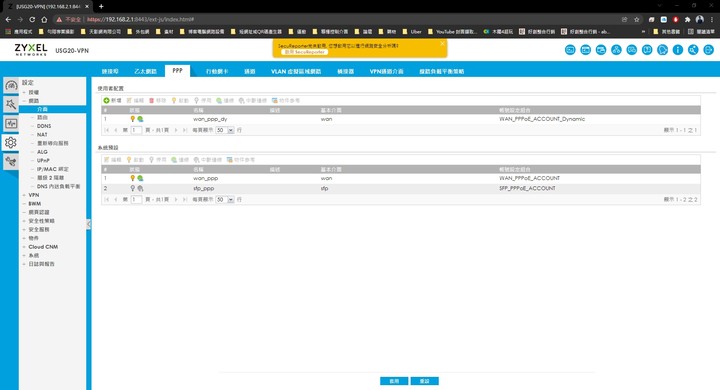
Task: Click Connect in system default toolbar
Action: coord(180,160)
